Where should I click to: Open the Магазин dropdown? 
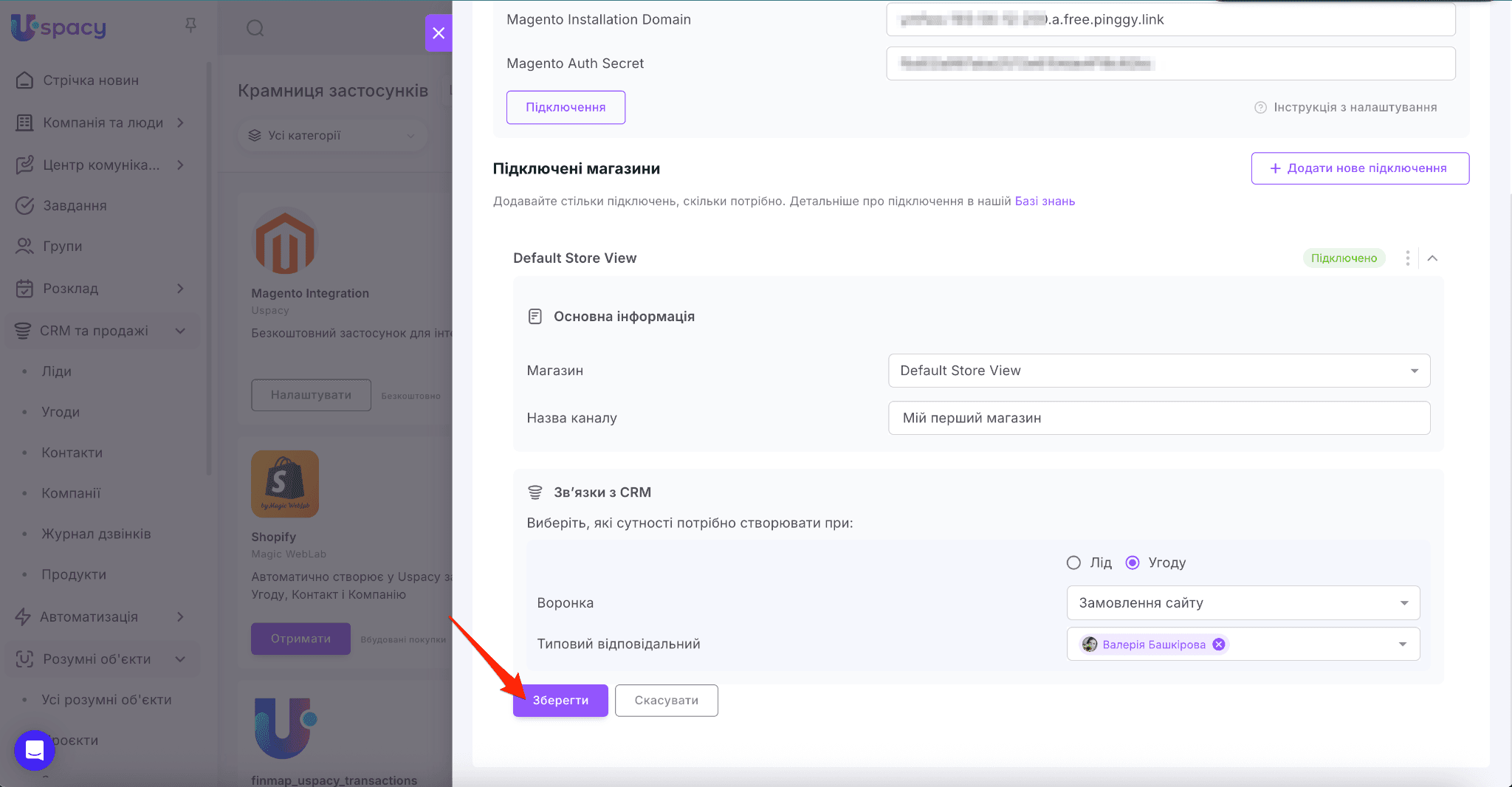[1159, 371]
